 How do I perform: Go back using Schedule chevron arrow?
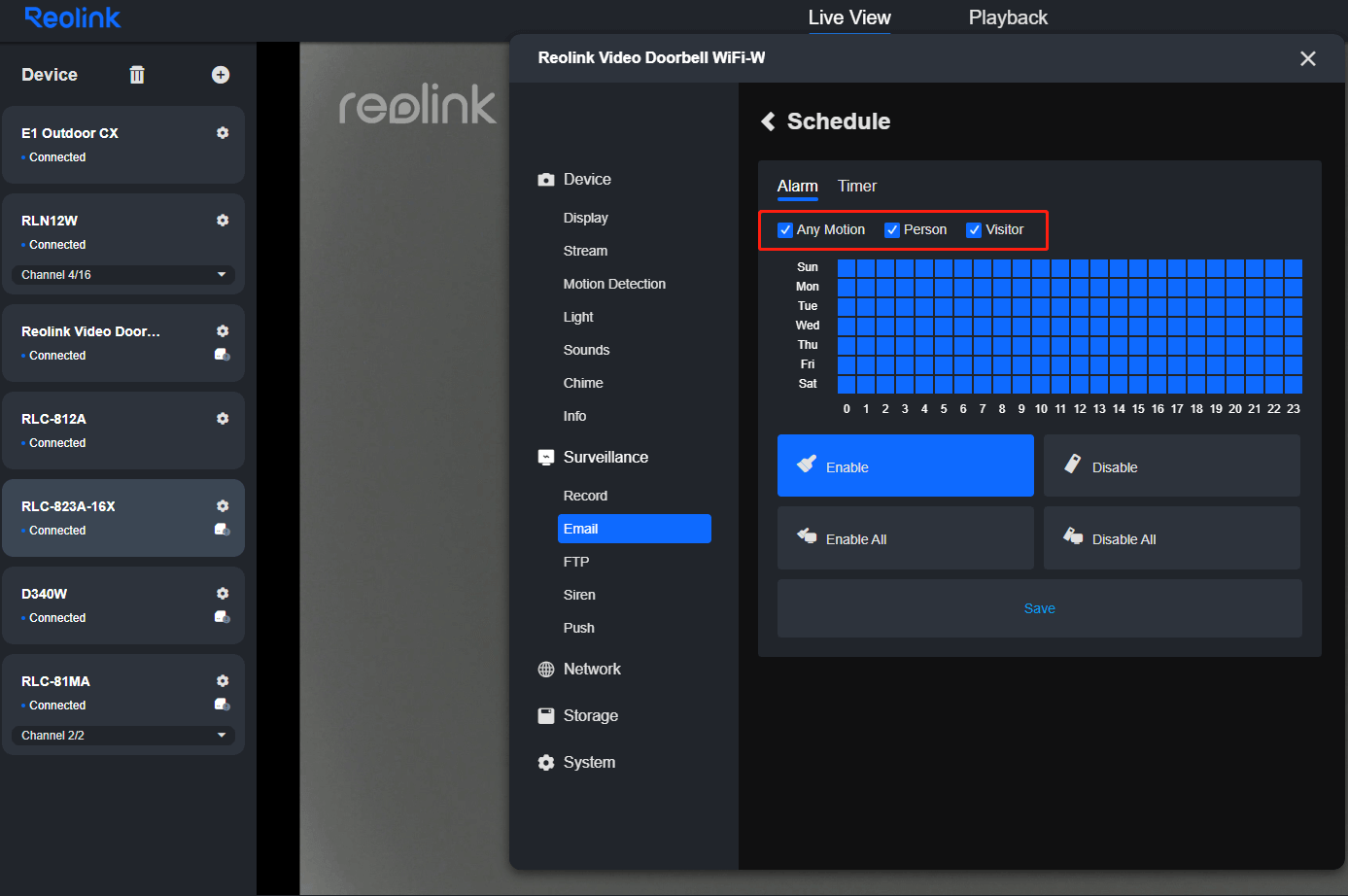[768, 121]
